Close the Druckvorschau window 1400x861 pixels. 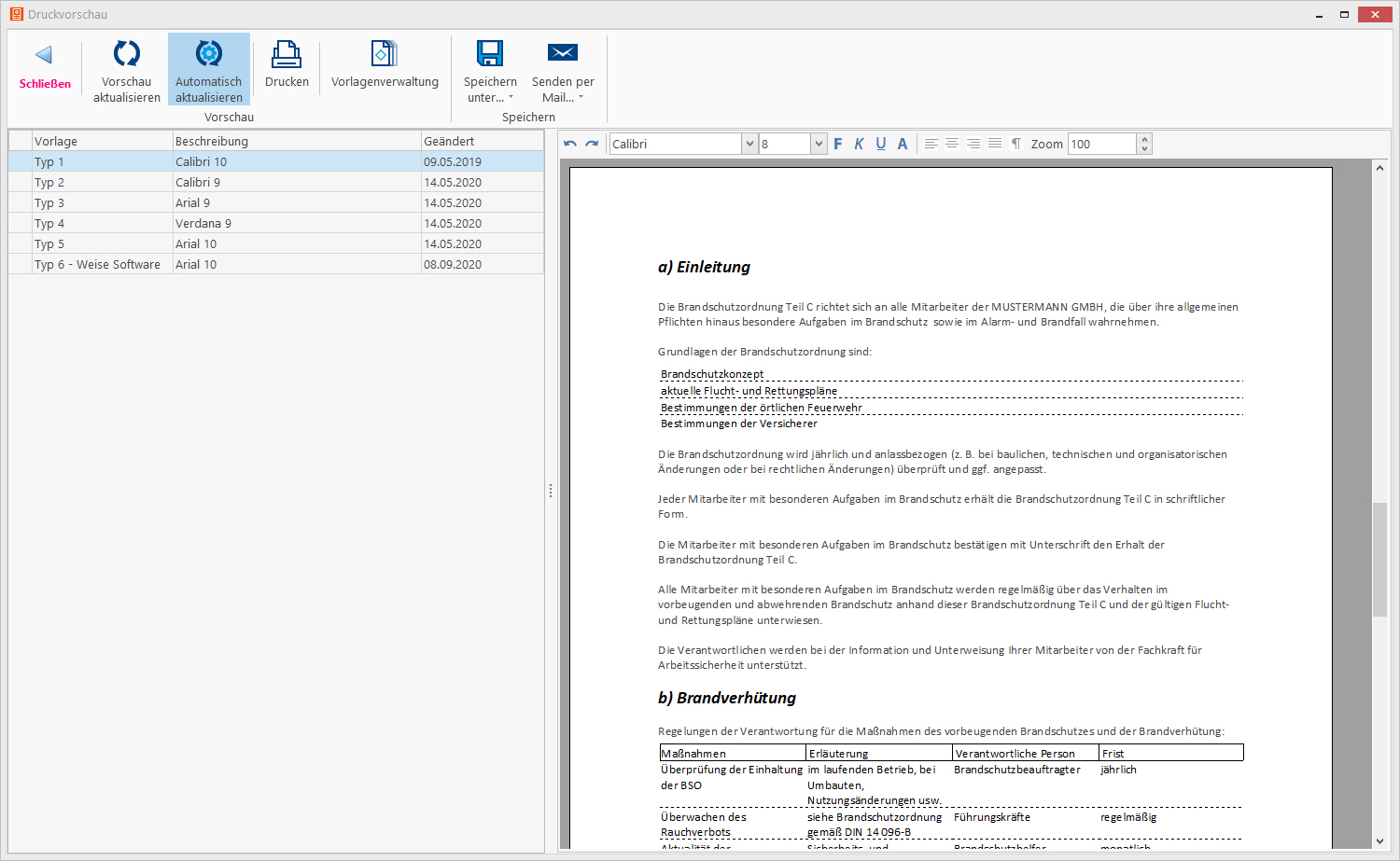[x=1375, y=14]
